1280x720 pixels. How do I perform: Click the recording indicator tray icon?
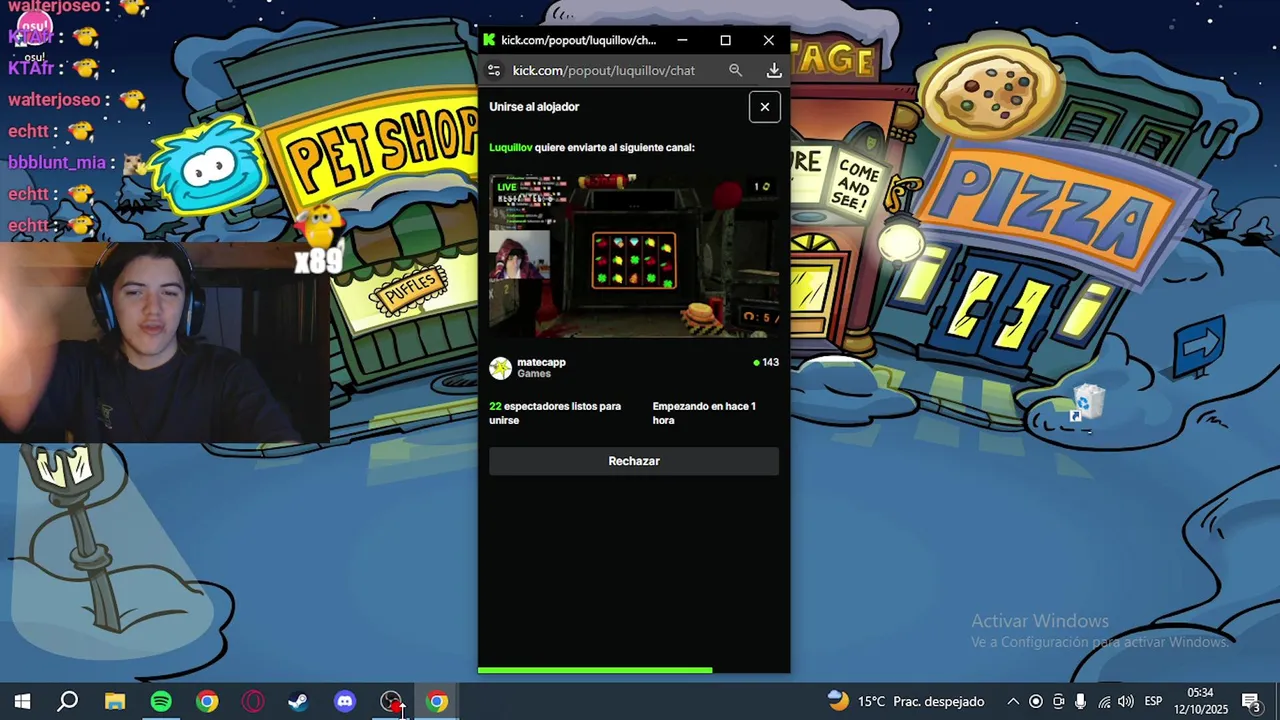[x=1036, y=701]
